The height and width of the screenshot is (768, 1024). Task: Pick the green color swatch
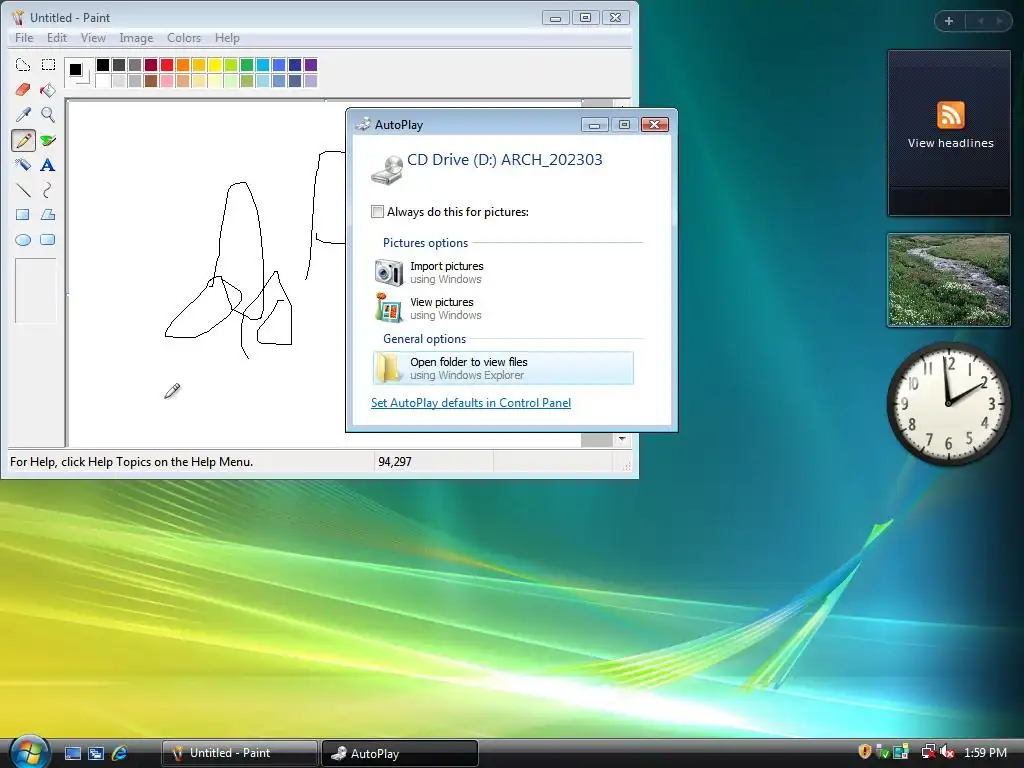tap(247, 65)
